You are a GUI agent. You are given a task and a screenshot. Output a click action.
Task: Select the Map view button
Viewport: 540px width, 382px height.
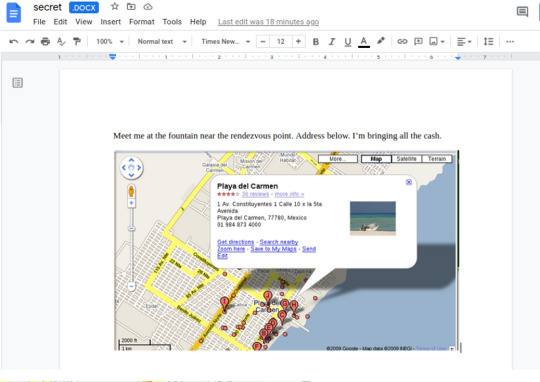376,159
